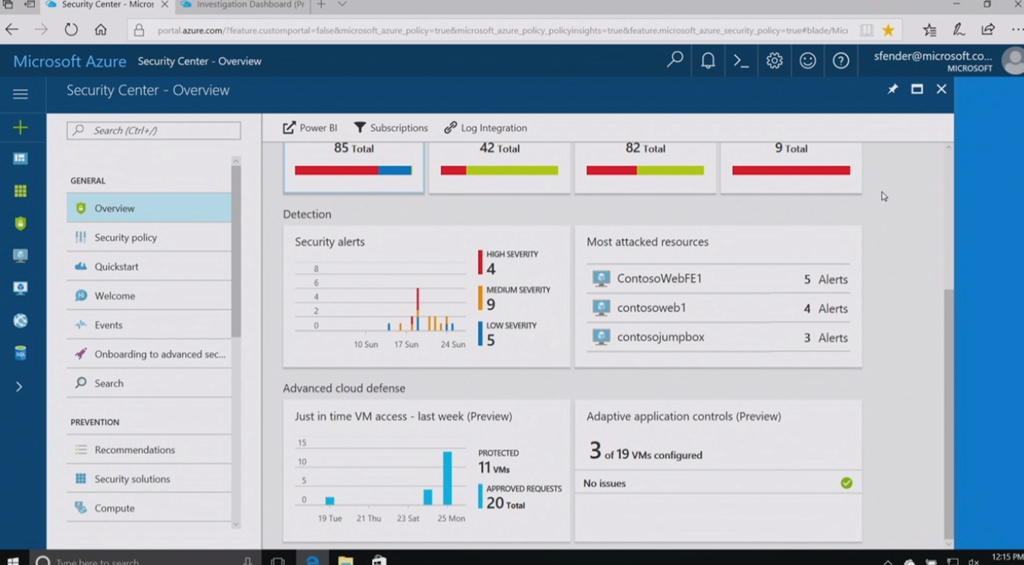
Task: Open the sfender@microsoft.com account menu
Action: point(947,61)
